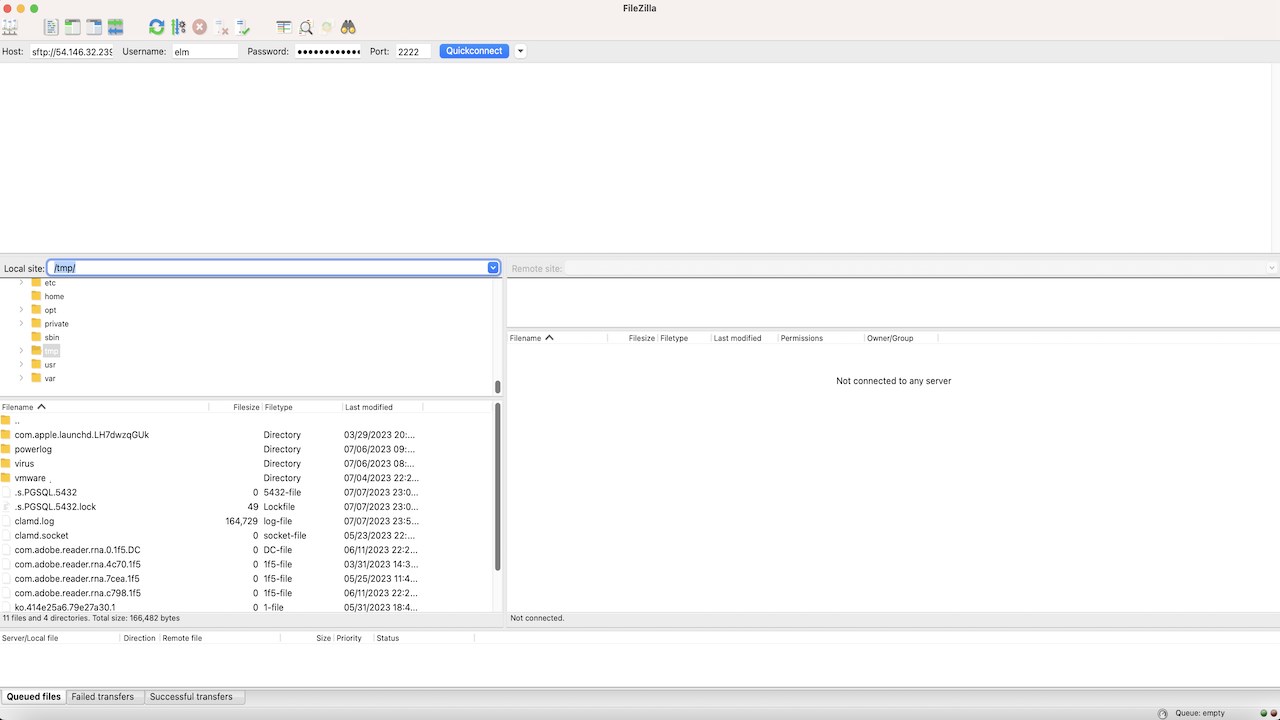This screenshot has height=720, width=1280.
Task: Expand the private folder in local tree
Action: pyautogui.click(x=21, y=324)
